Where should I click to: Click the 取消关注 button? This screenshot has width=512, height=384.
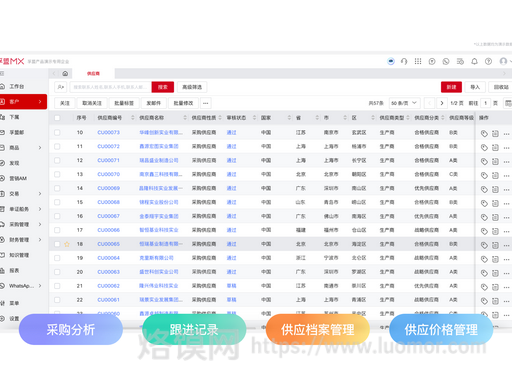pyautogui.click(x=92, y=103)
